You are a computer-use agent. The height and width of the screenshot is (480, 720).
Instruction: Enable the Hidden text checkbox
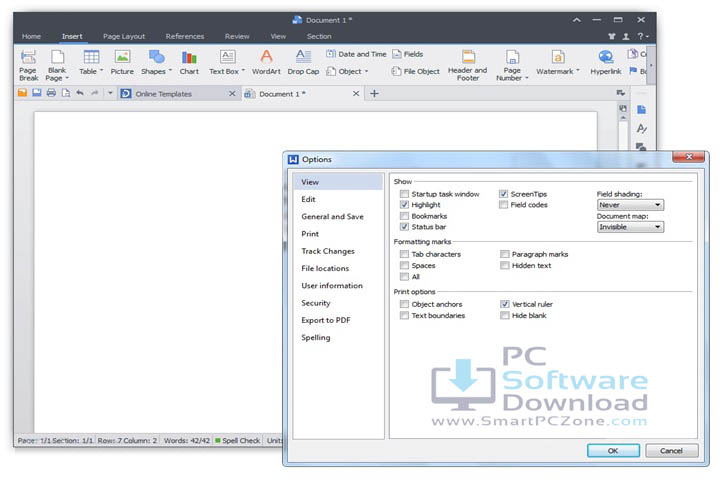505,265
